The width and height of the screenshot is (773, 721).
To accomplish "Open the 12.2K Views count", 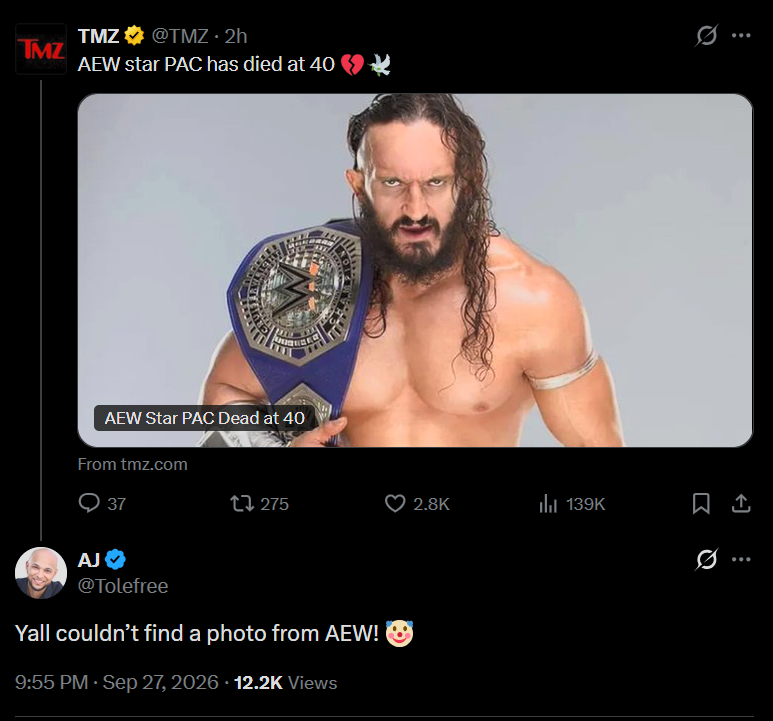I will coord(285,683).
